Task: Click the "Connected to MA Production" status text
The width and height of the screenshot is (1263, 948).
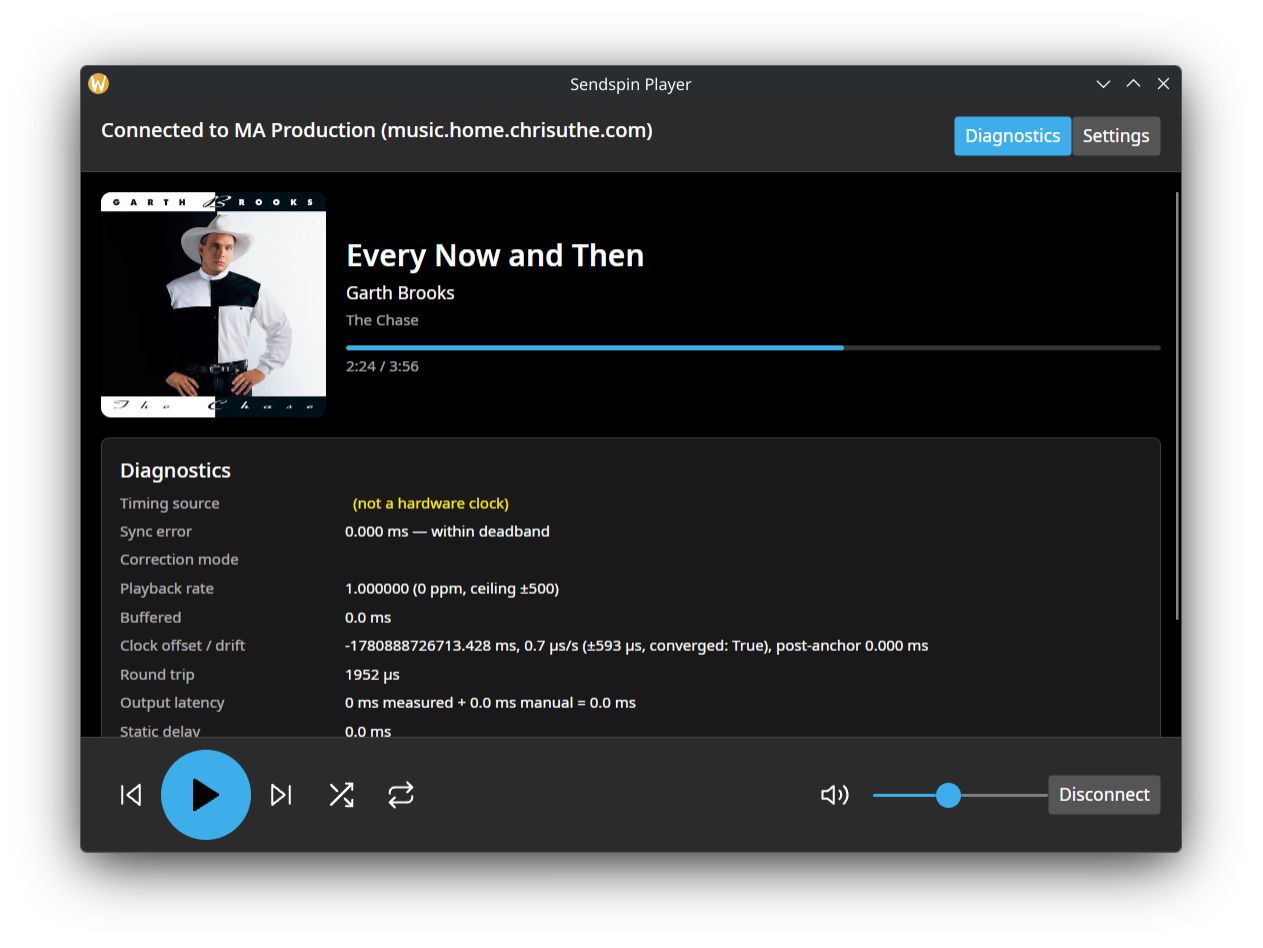Action: tap(377, 130)
